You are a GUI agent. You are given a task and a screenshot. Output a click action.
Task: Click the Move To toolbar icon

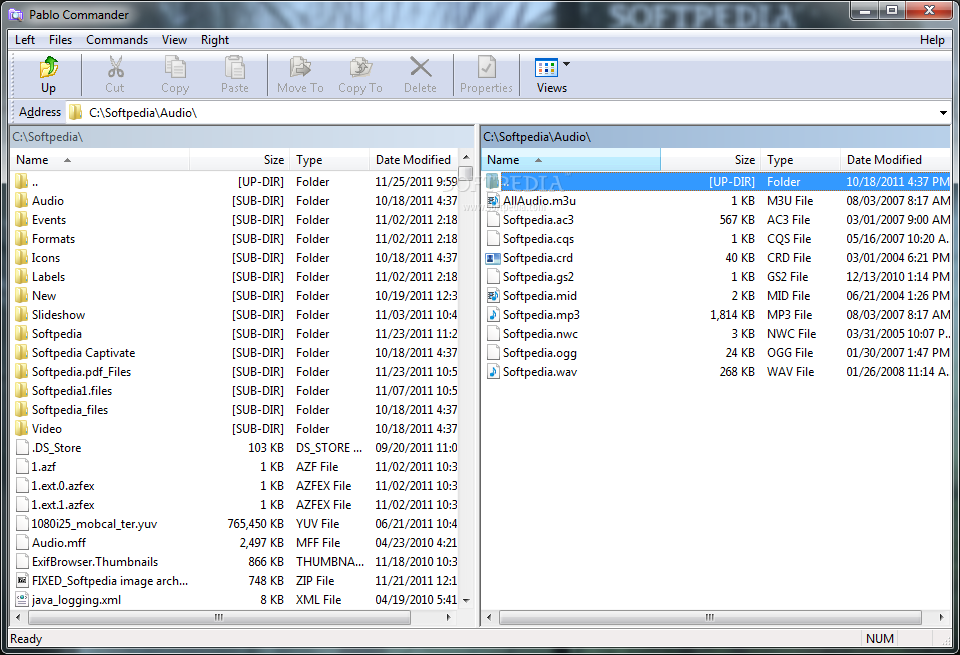[300, 67]
